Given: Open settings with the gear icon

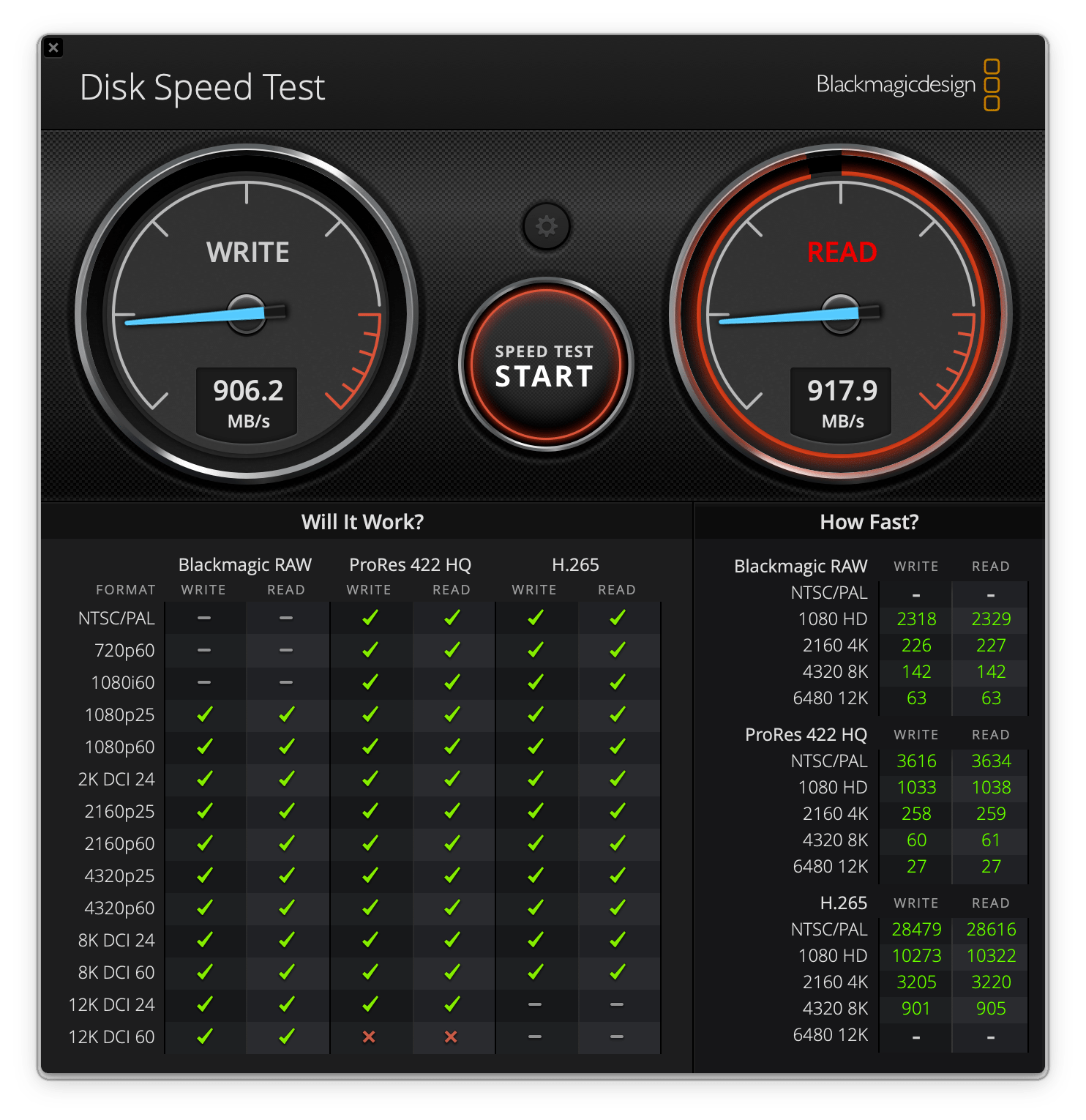Looking at the screenshot, I should click(x=546, y=226).
